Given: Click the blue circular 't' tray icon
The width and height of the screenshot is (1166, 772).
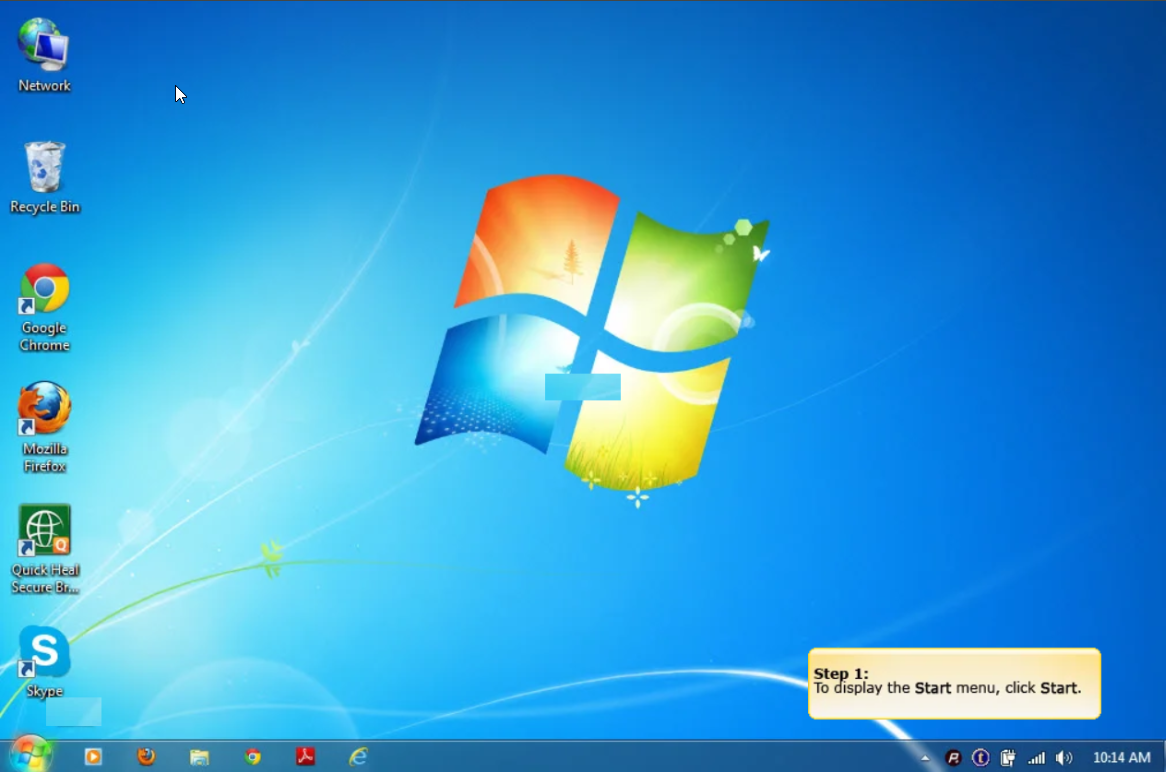Looking at the screenshot, I should (981, 758).
